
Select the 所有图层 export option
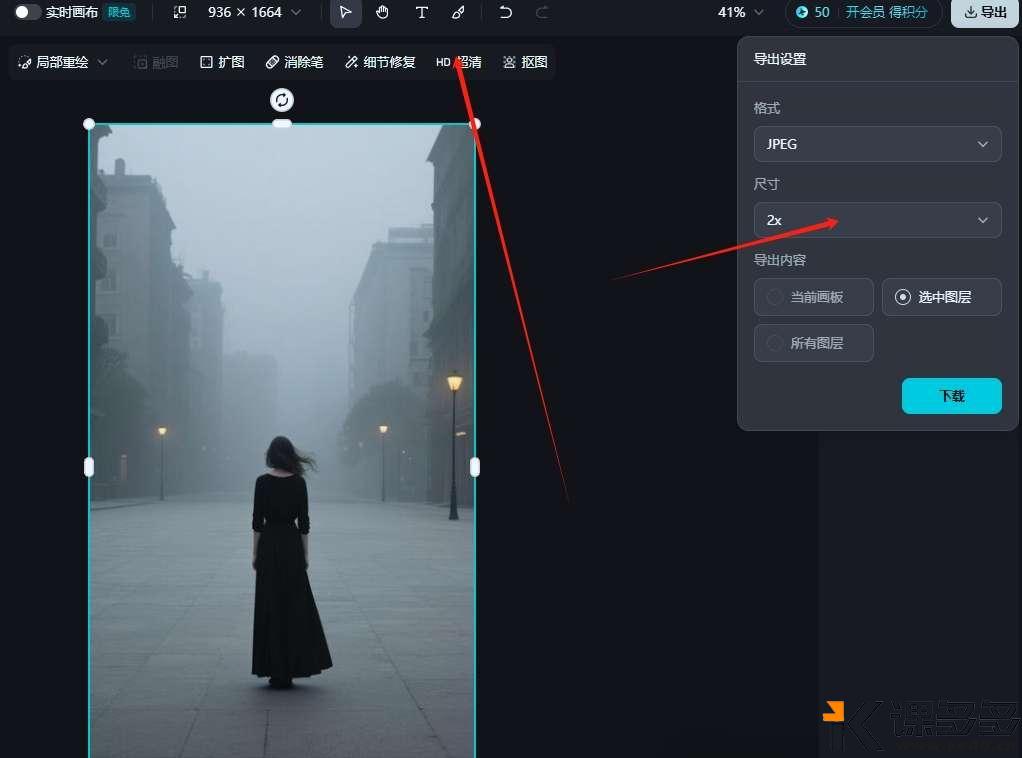coord(813,343)
